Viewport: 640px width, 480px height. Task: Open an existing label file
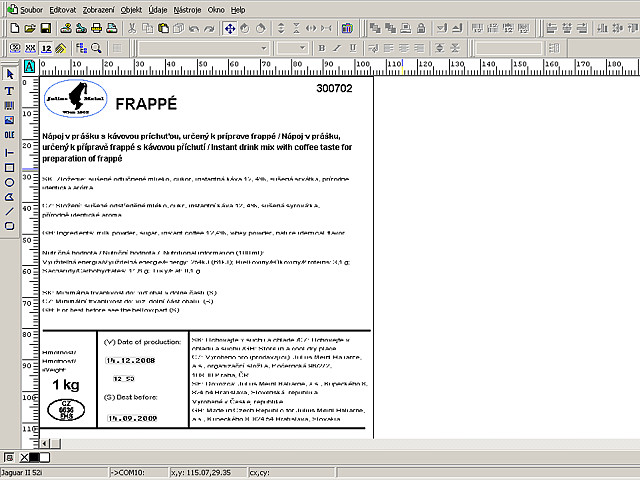click(30, 28)
